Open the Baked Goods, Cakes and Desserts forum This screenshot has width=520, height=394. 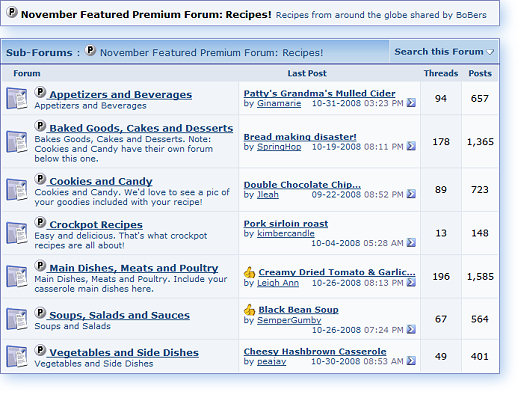click(x=141, y=128)
